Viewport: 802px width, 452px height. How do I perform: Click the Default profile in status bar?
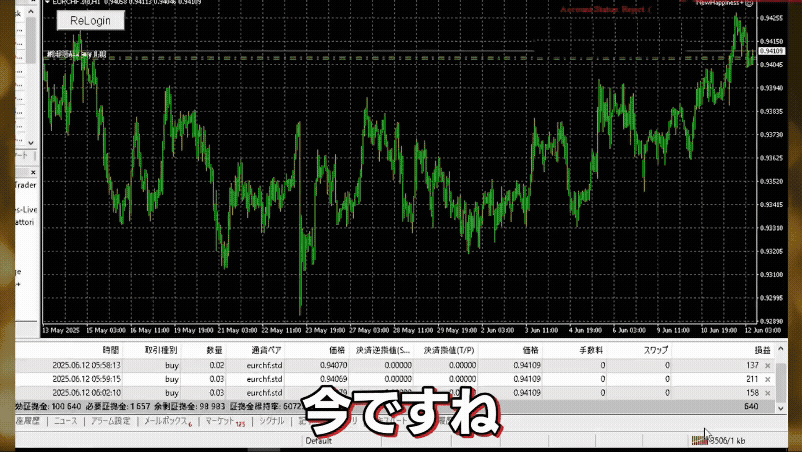click(x=318, y=440)
